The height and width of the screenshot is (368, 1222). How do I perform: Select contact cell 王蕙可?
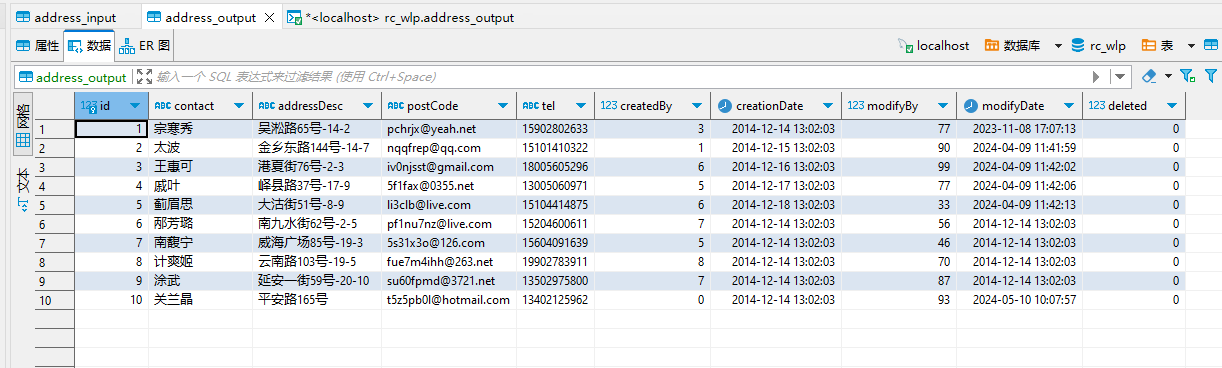point(200,167)
